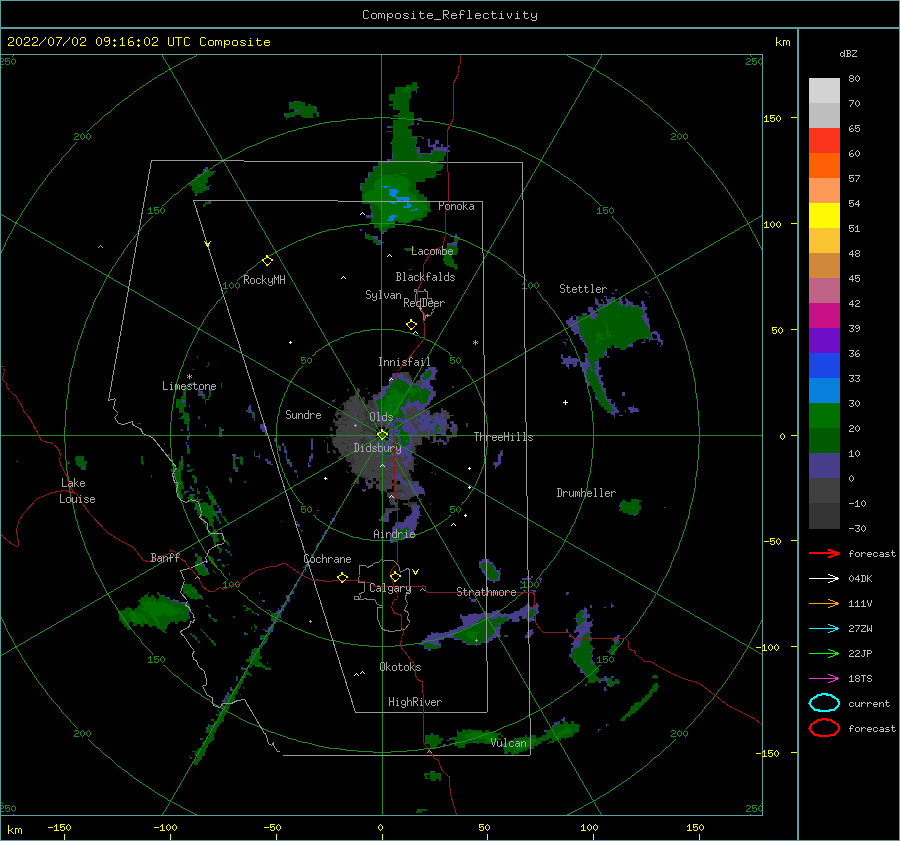Click the Composite_Reflectivity title
The image size is (900, 841).
tap(449, 15)
